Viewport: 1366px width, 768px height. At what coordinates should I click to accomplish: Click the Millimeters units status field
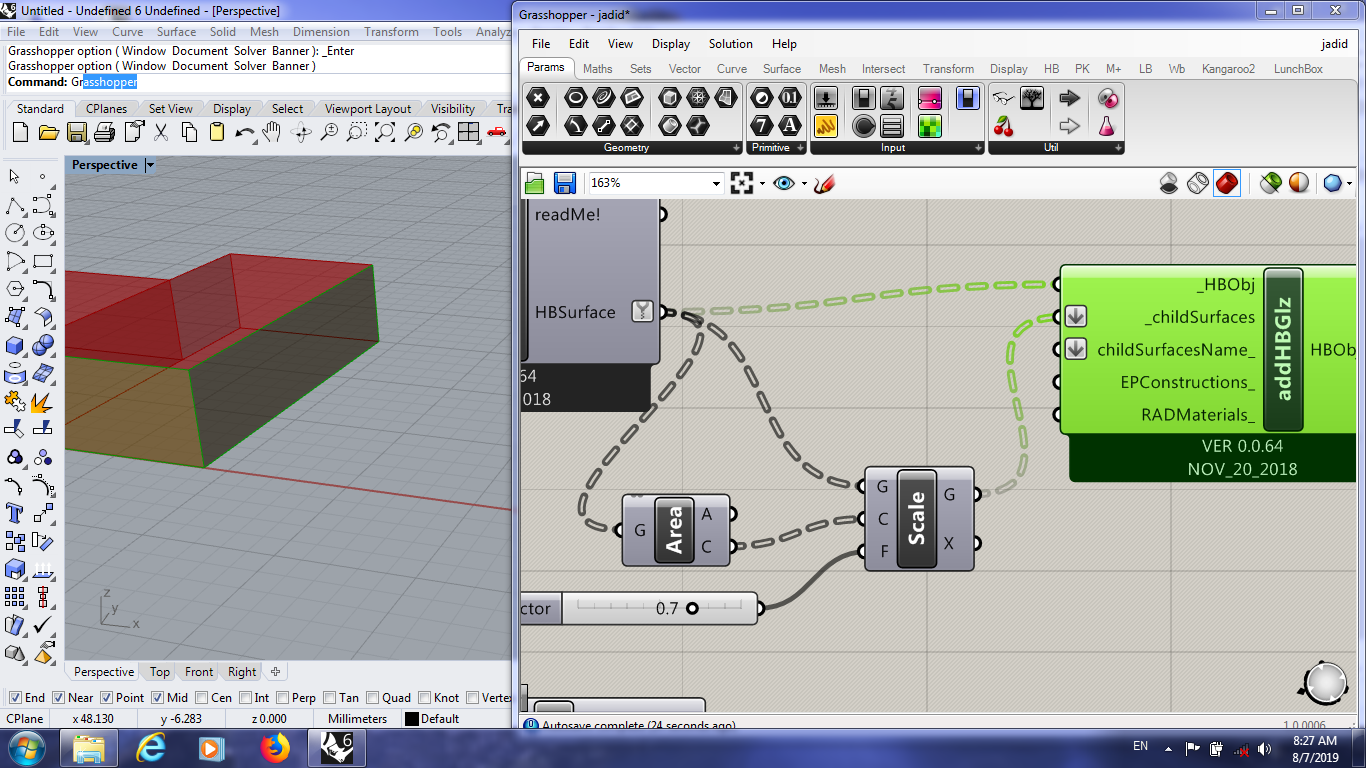tap(357, 719)
